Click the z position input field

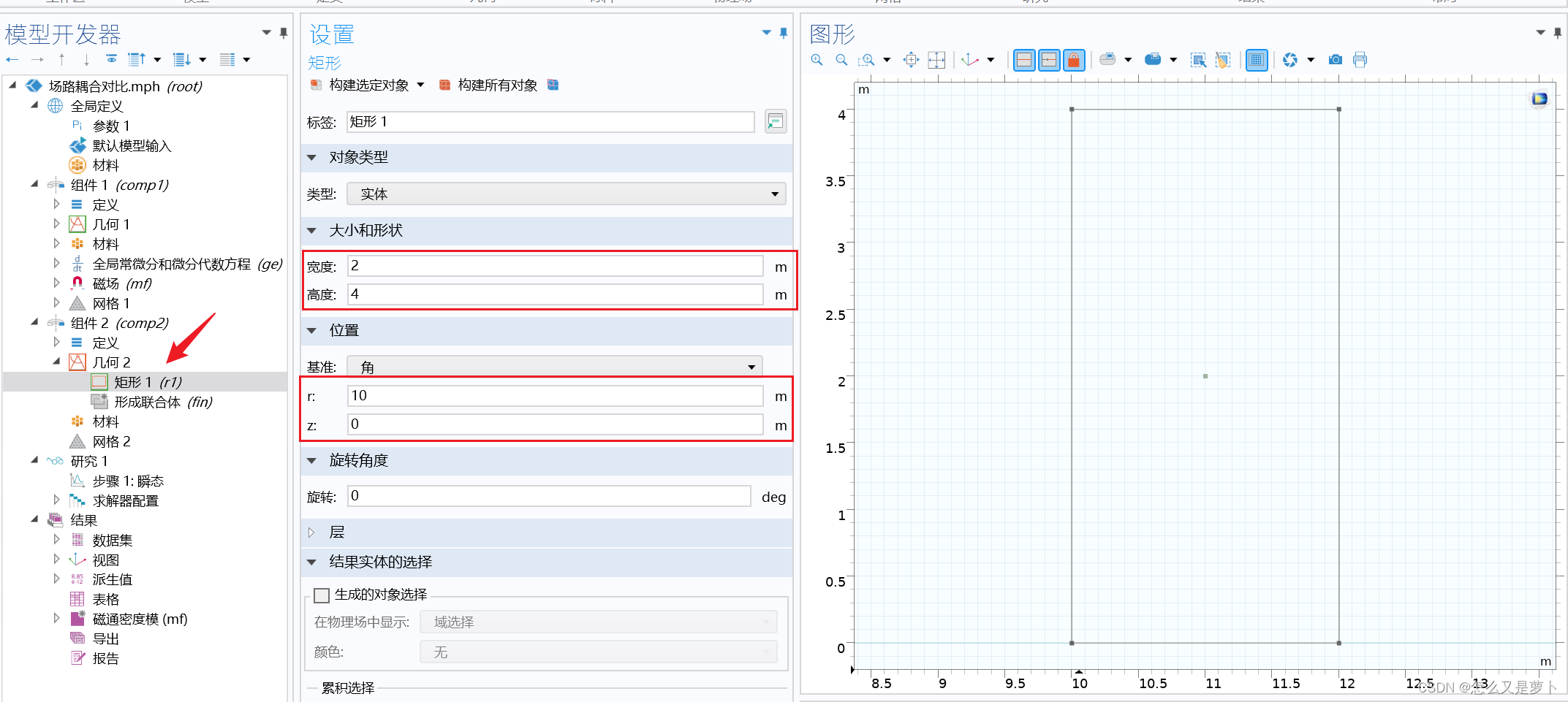click(x=556, y=424)
